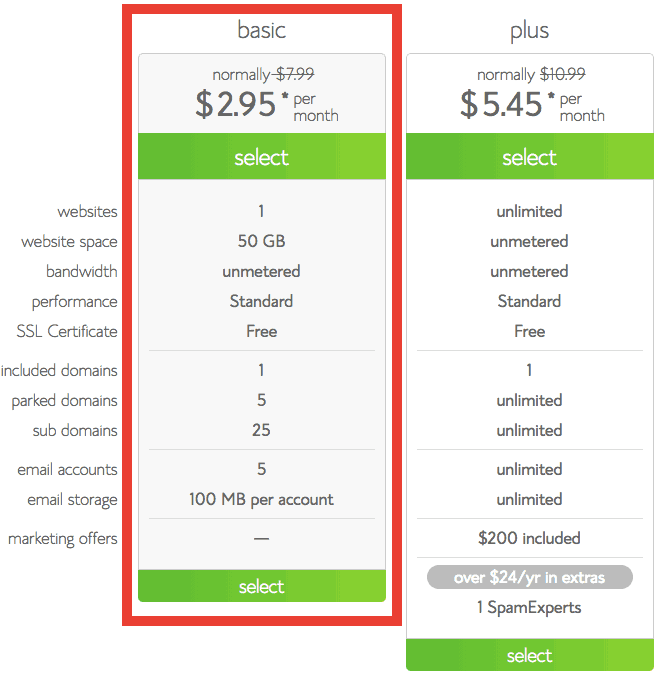
Task: Click the "50 GB" website space value
Action: click(x=261, y=241)
